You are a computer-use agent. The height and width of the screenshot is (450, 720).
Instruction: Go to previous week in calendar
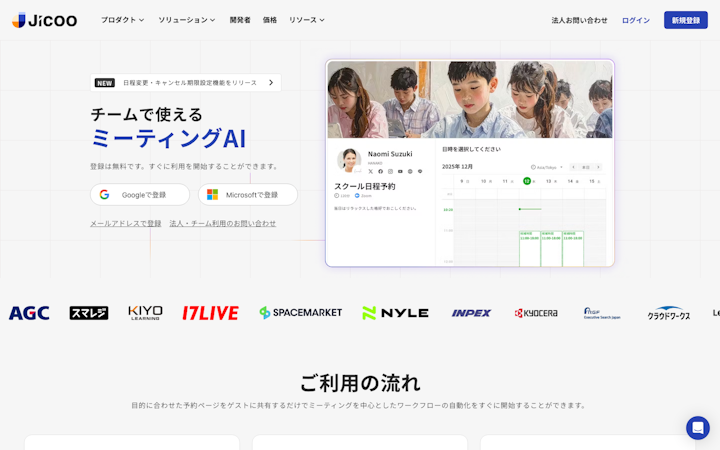click(x=573, y=167)
